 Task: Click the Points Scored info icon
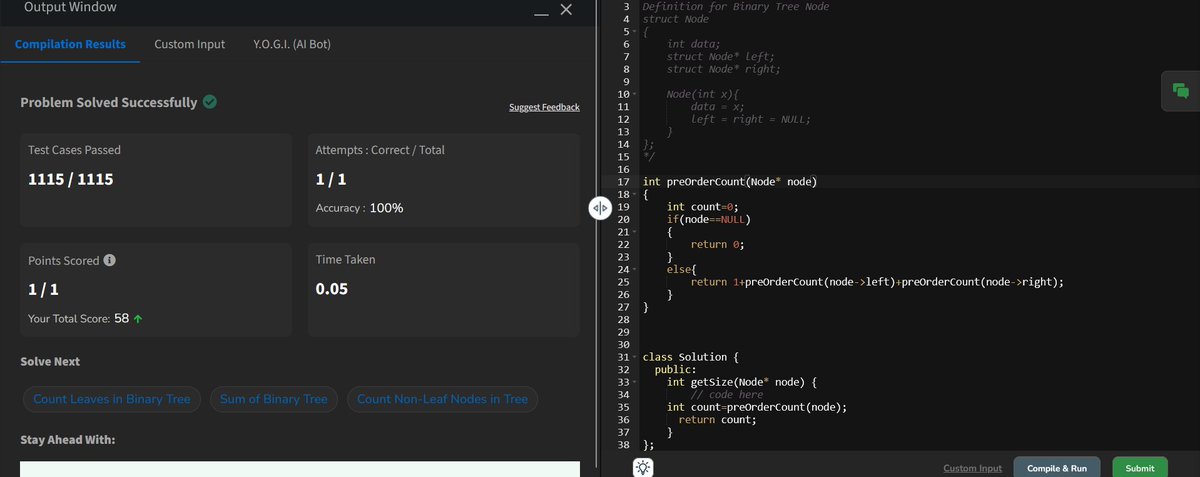pos(109,260)
